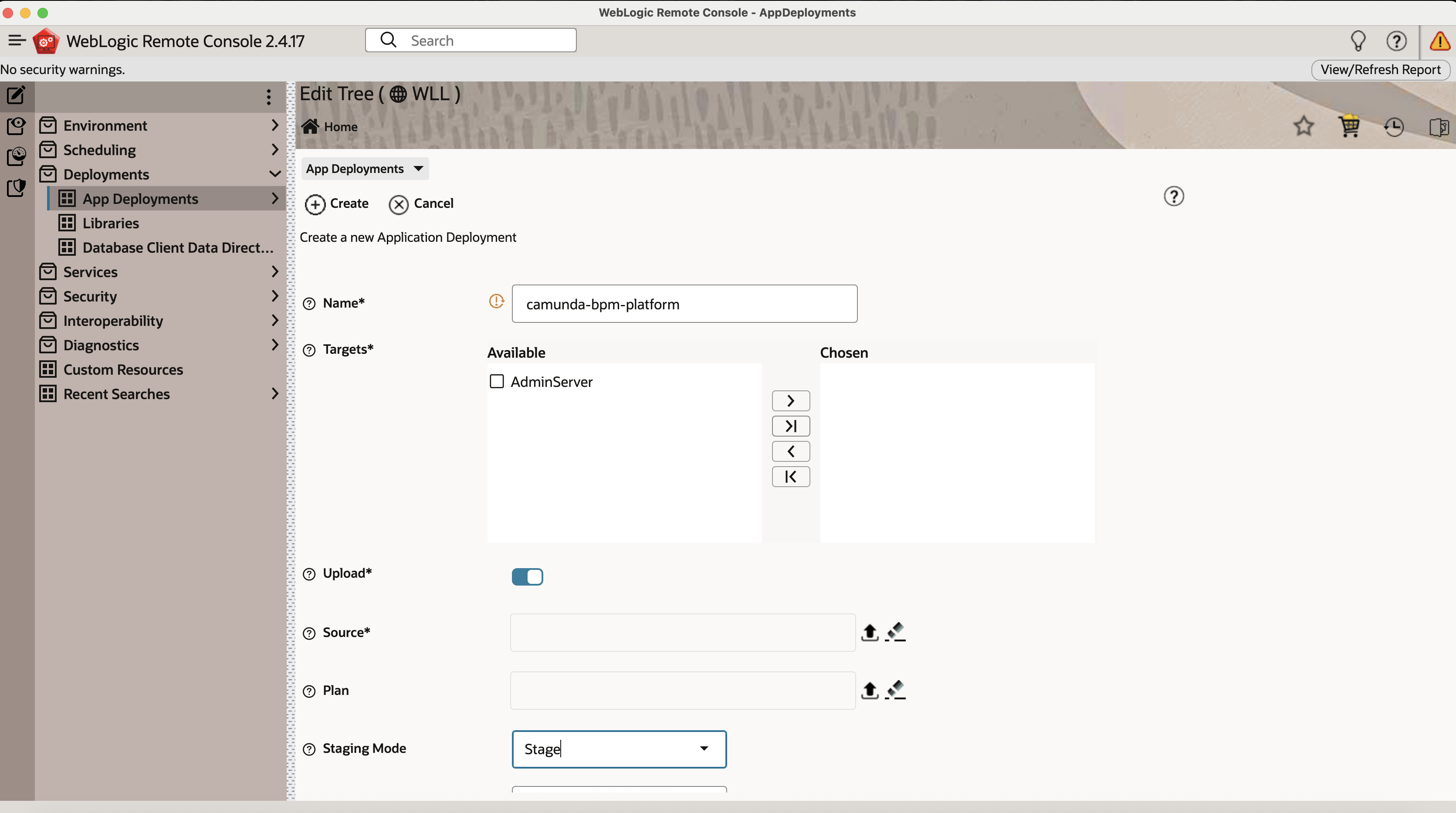
Task: Open the Staging Mode dropdown
Action: [704, 749]
